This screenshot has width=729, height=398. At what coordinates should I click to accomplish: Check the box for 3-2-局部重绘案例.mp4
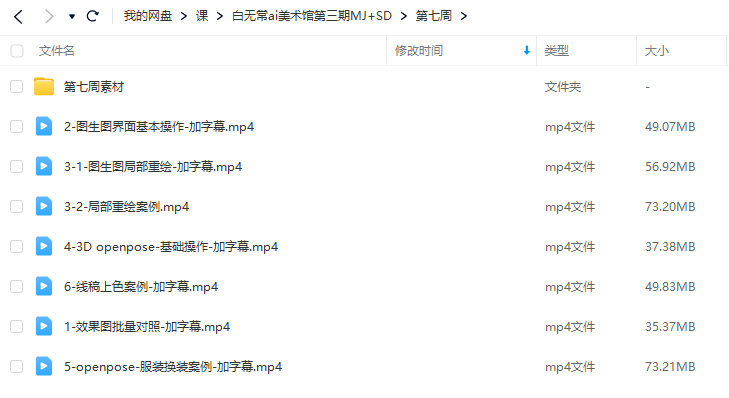click(17, 206)
